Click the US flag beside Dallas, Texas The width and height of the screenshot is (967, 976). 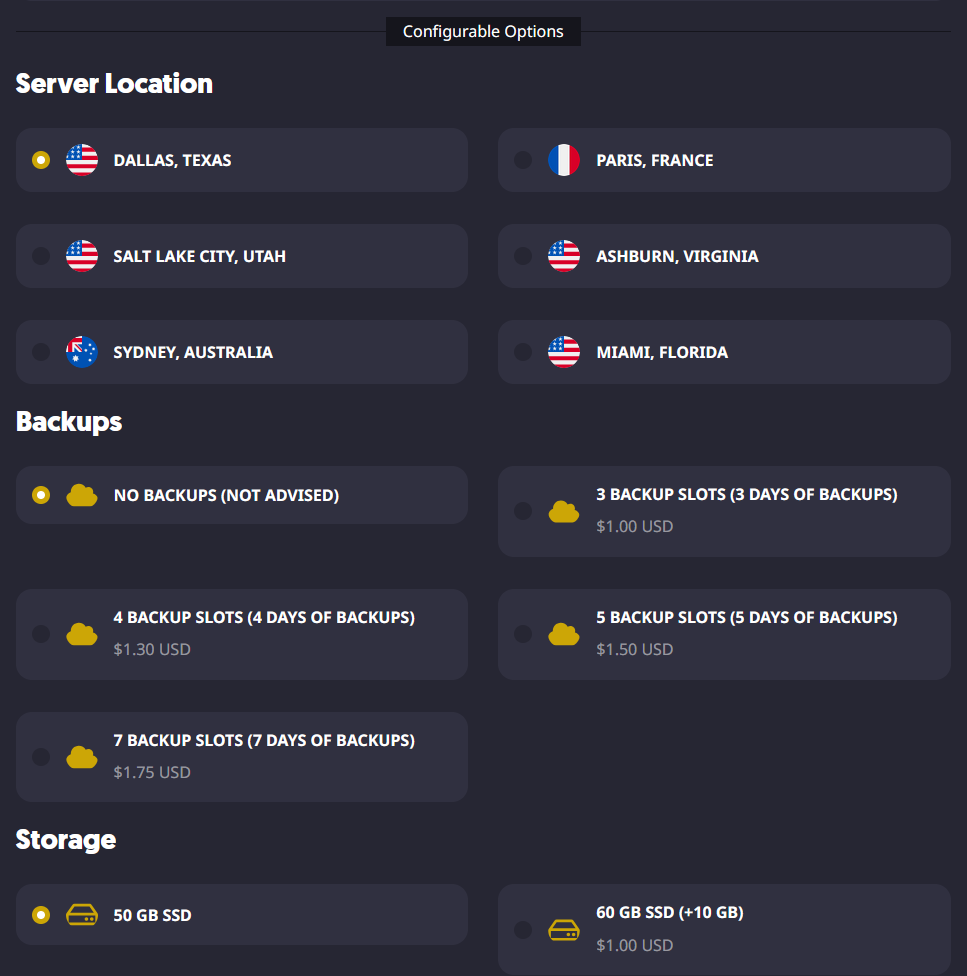click(x=82, y=160)
